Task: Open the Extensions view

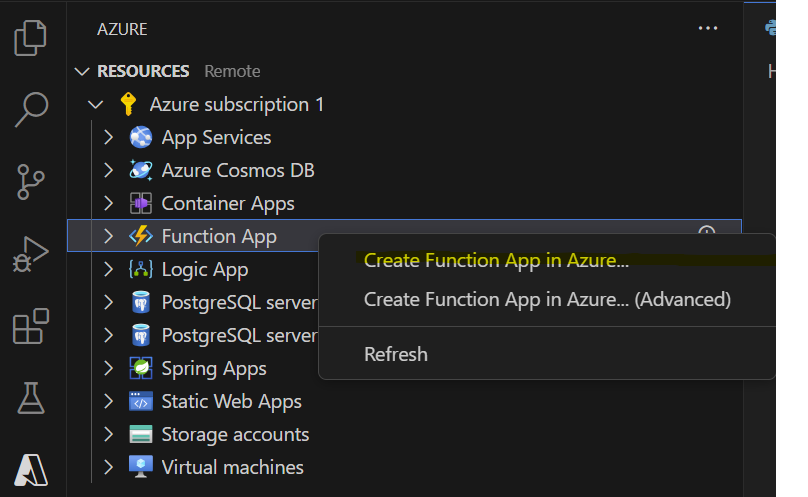Action: click(x=31, y=326)
